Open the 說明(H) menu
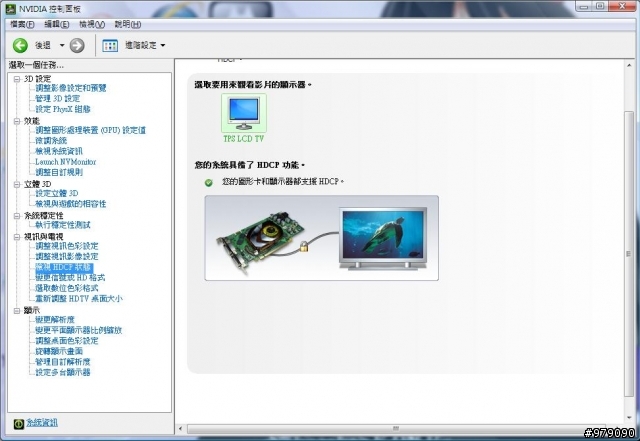 128,24
